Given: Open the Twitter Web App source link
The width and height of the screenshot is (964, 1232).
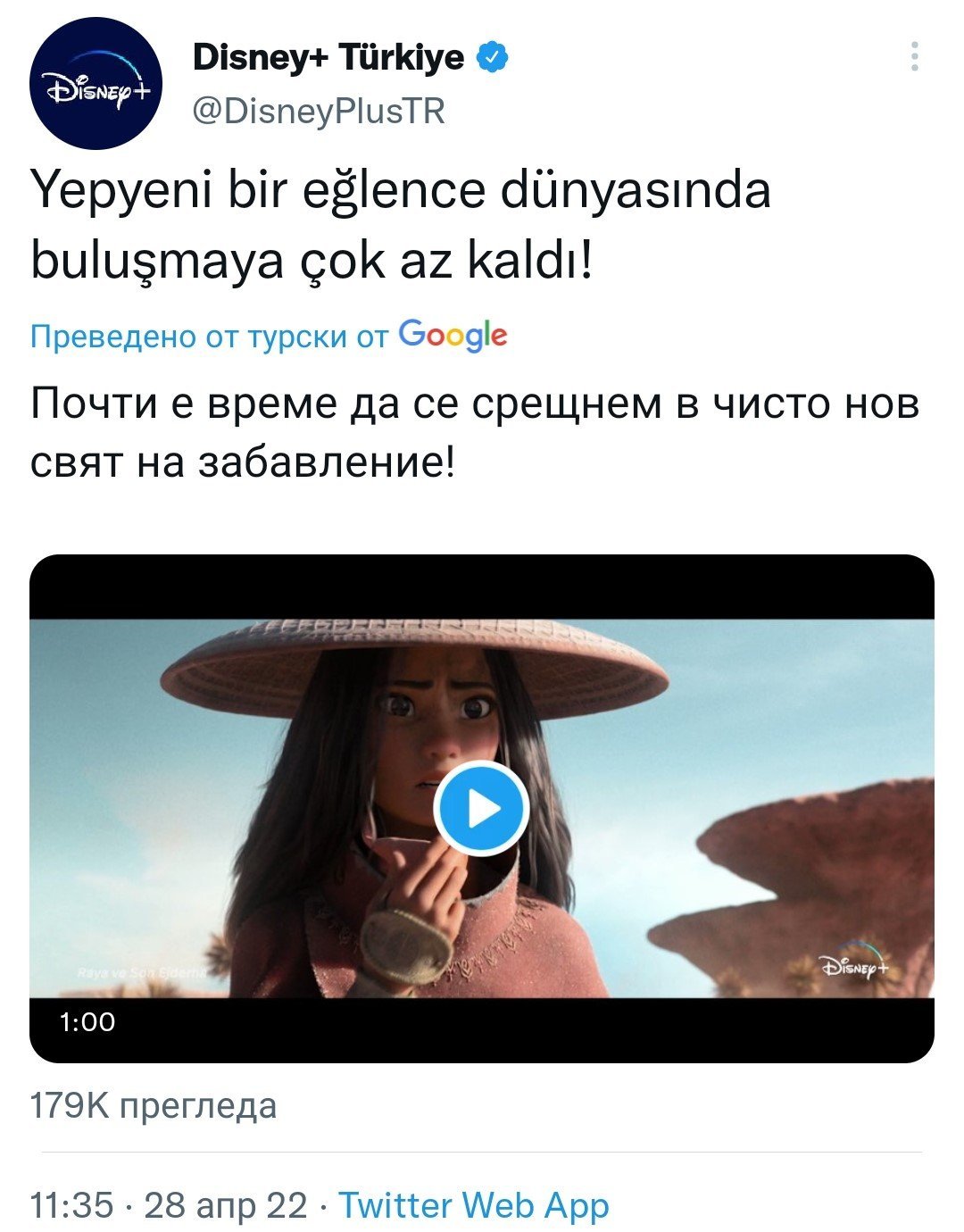Looking at the screenshot, I should [474, 1205].
